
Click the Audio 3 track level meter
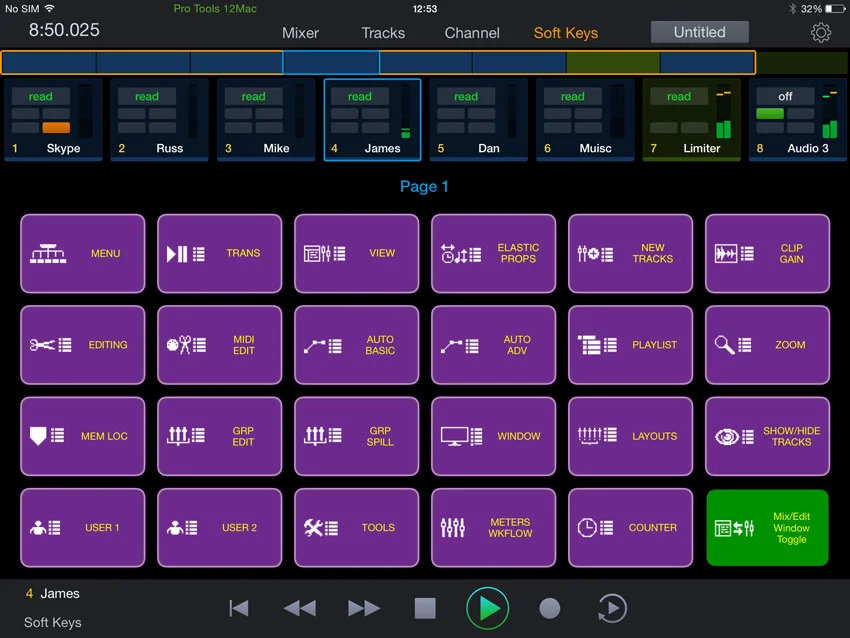830,112
